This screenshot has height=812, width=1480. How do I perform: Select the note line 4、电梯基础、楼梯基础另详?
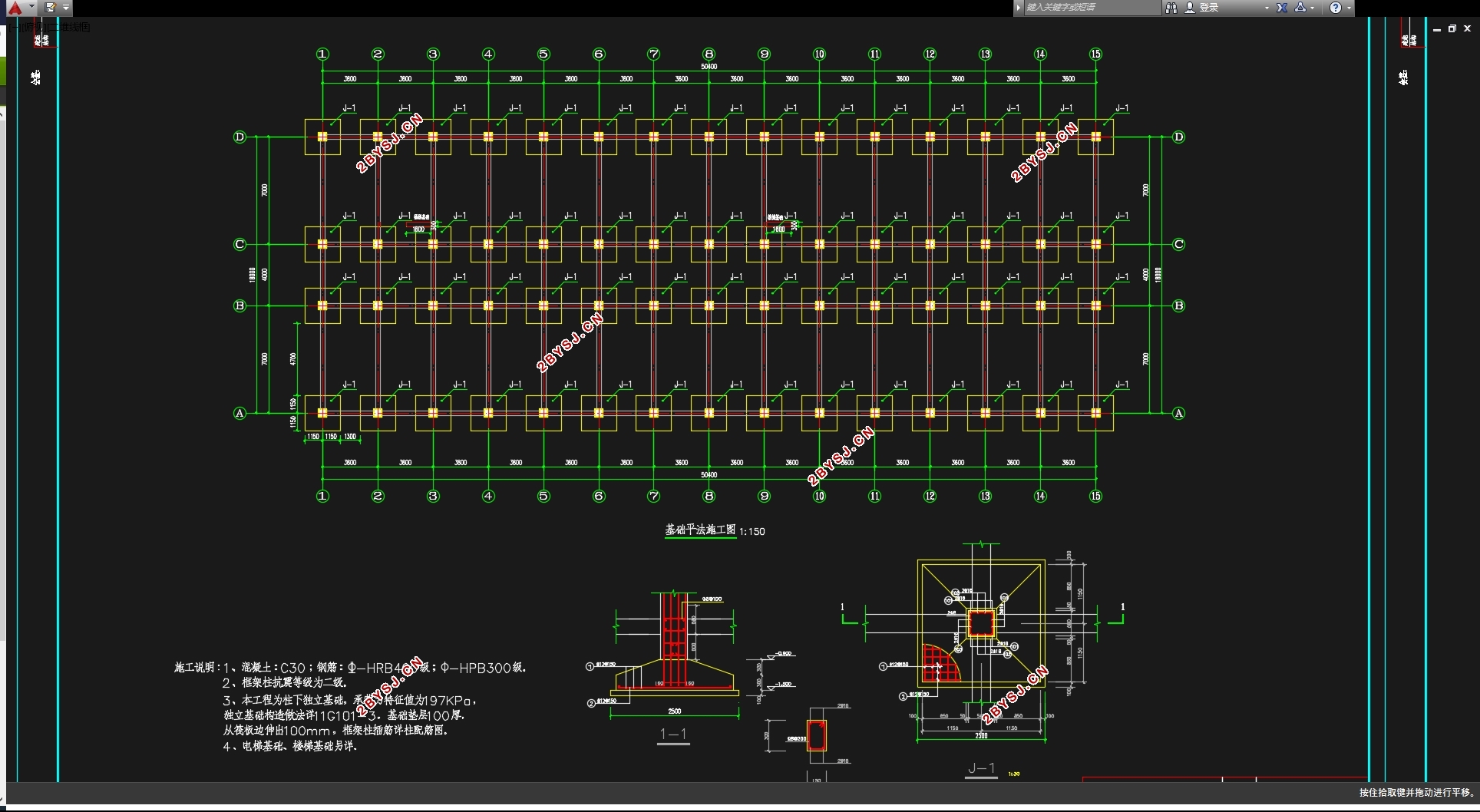click(290, 745)
